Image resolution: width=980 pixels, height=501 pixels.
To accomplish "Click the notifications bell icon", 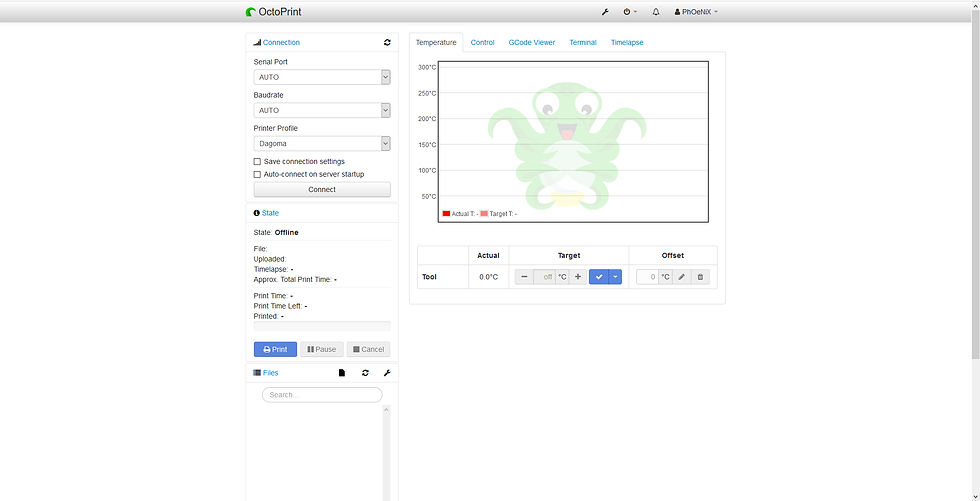I will [656, 12].
